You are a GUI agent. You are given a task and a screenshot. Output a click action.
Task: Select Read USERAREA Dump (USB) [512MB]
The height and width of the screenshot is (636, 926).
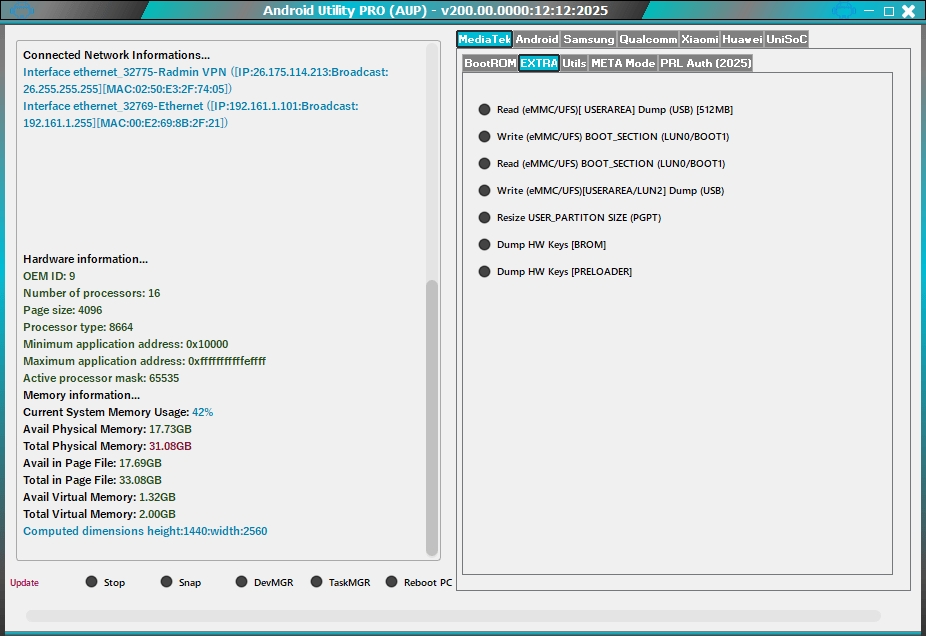pyautogui.click(x=485, y=109)
